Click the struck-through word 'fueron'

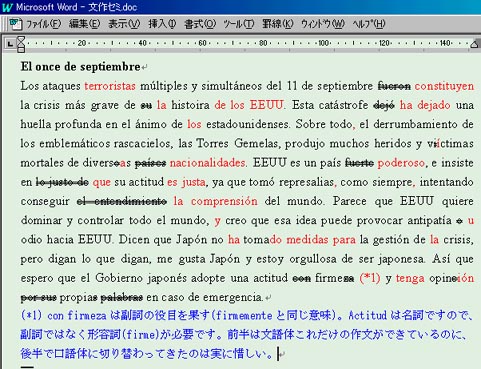coord(394,86)
